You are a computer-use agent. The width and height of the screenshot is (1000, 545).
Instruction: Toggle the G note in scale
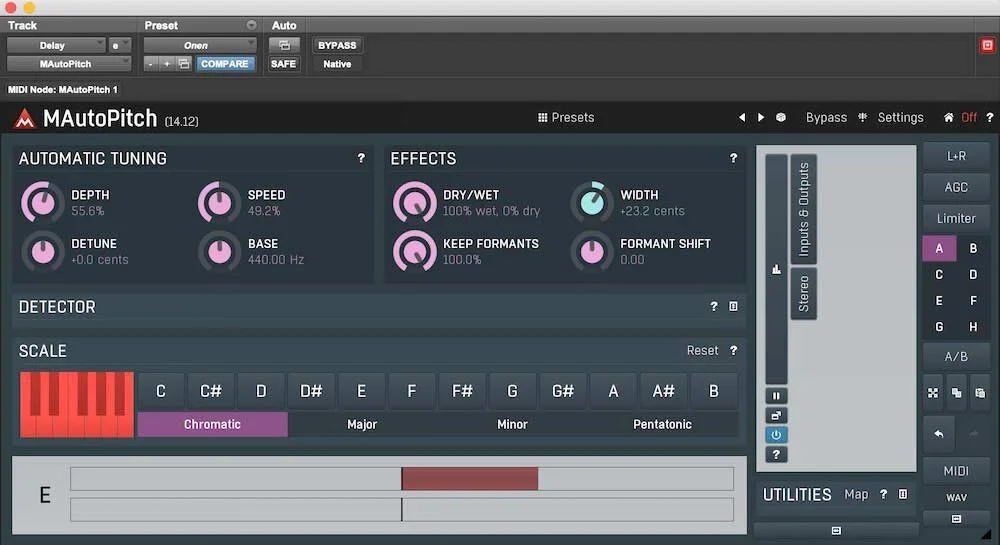tap(512, 391)
